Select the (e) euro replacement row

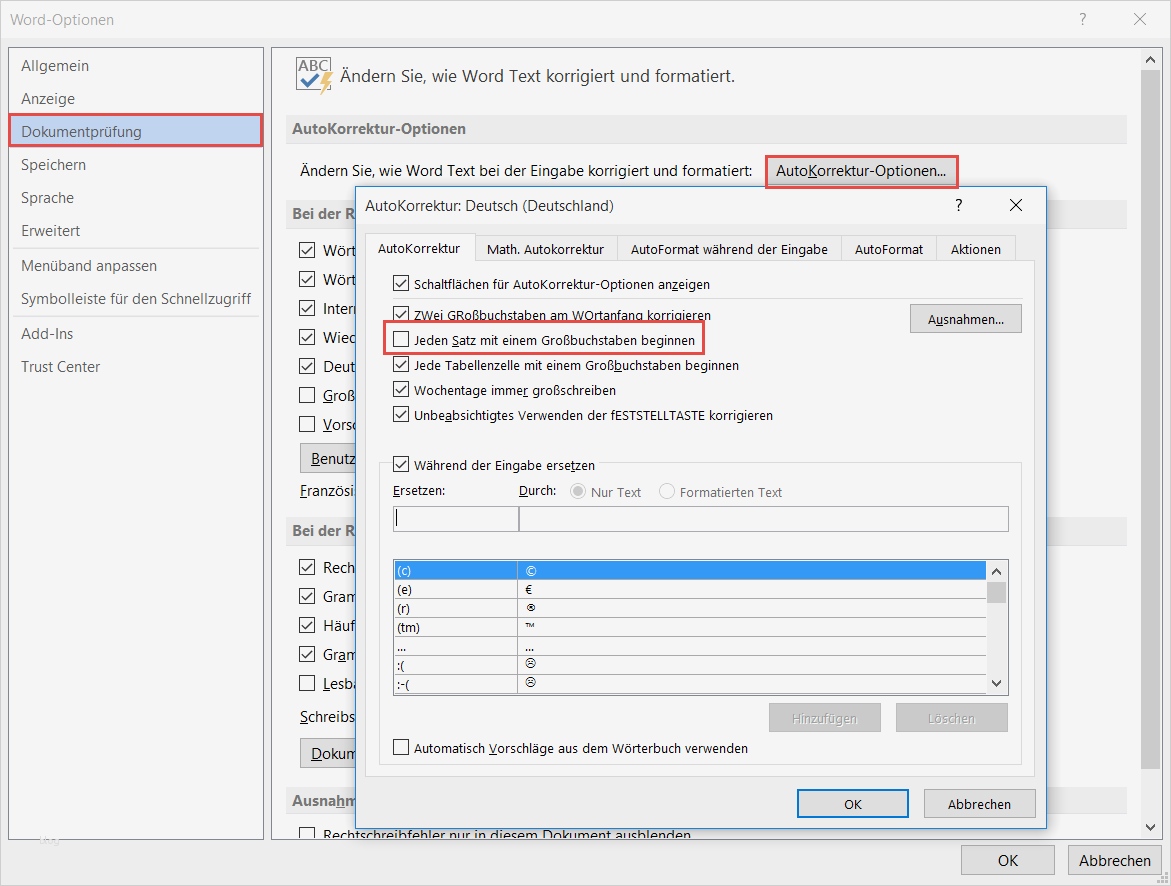point(690,589)
